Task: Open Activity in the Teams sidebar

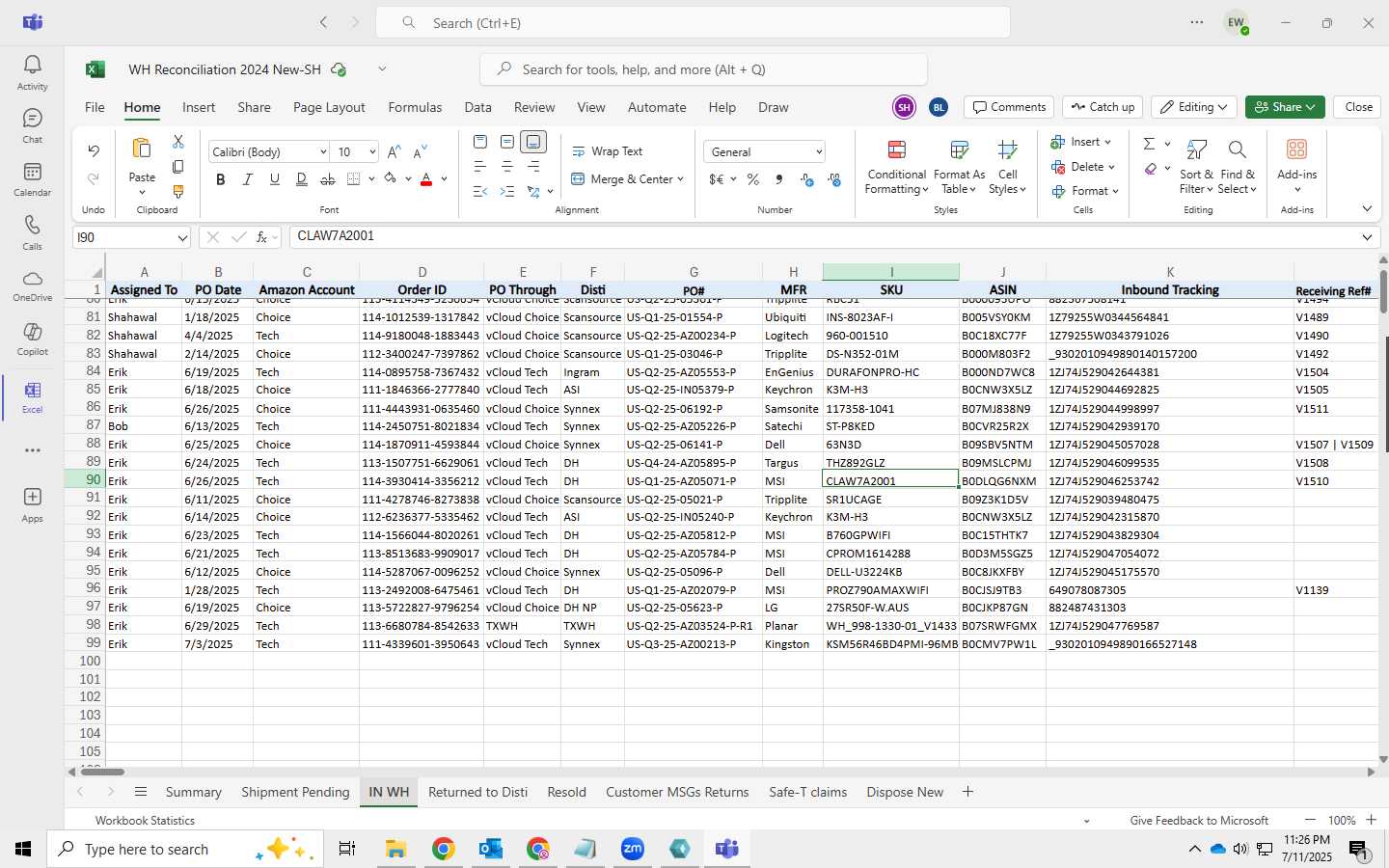Action: [32, 72]
